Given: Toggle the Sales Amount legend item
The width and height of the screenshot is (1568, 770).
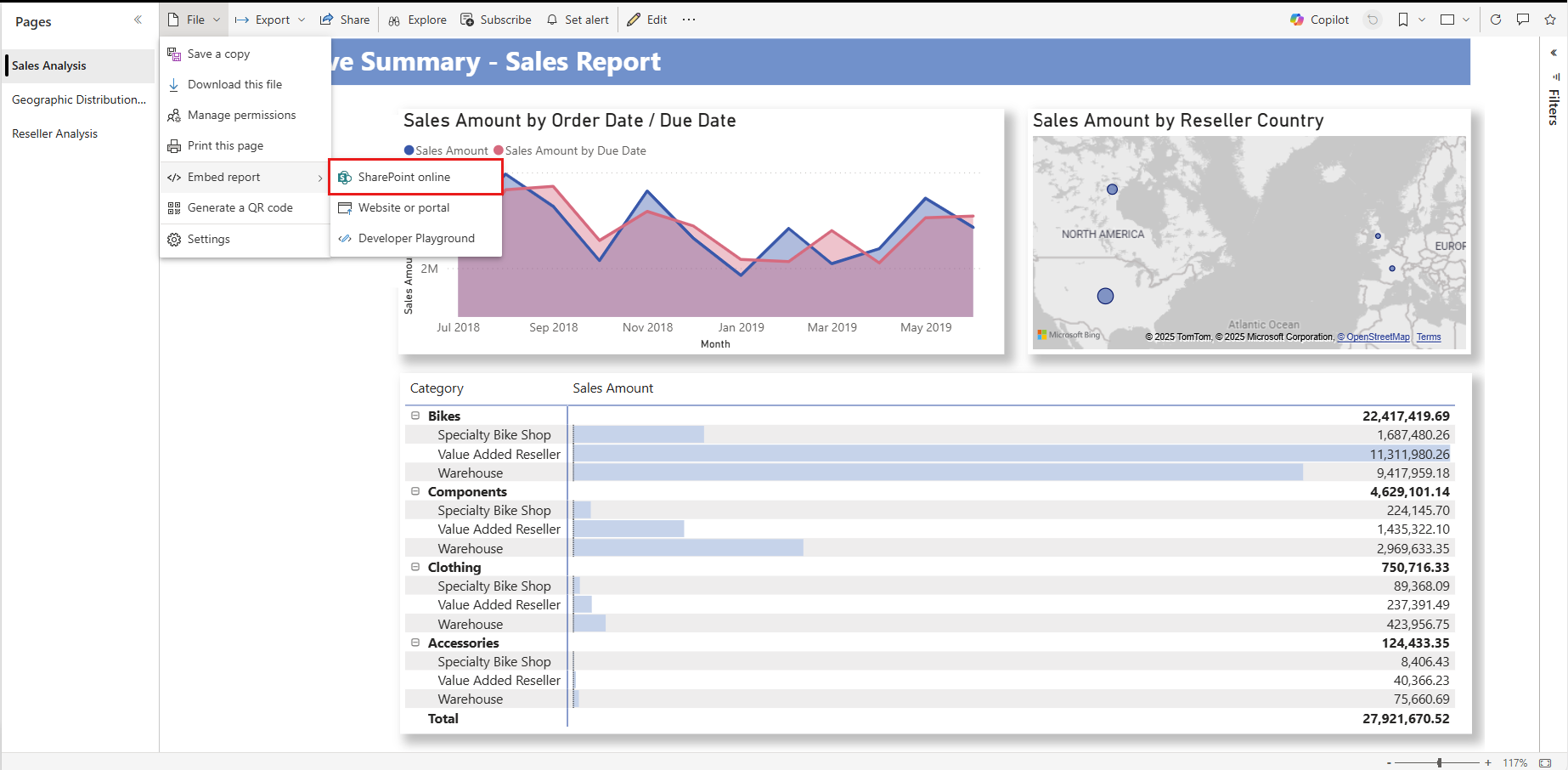Looking at the screenshot, I should coord(446,150).
